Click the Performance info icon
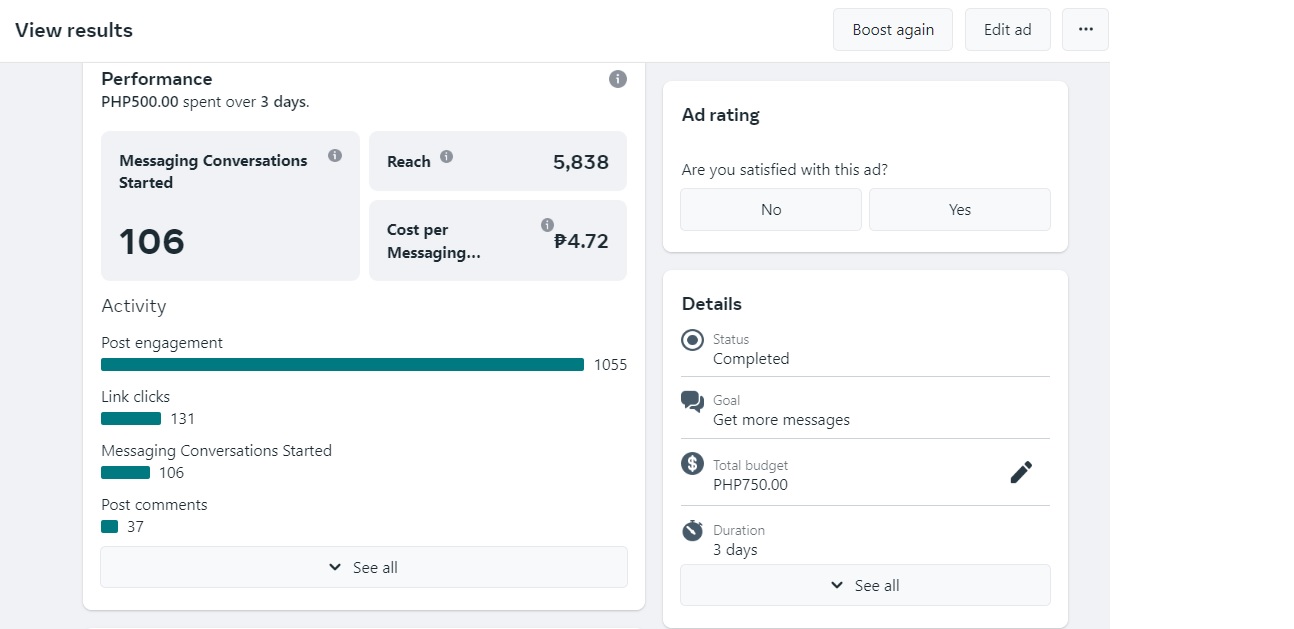This screenshot has width=1294, height=629. [618, 79]
